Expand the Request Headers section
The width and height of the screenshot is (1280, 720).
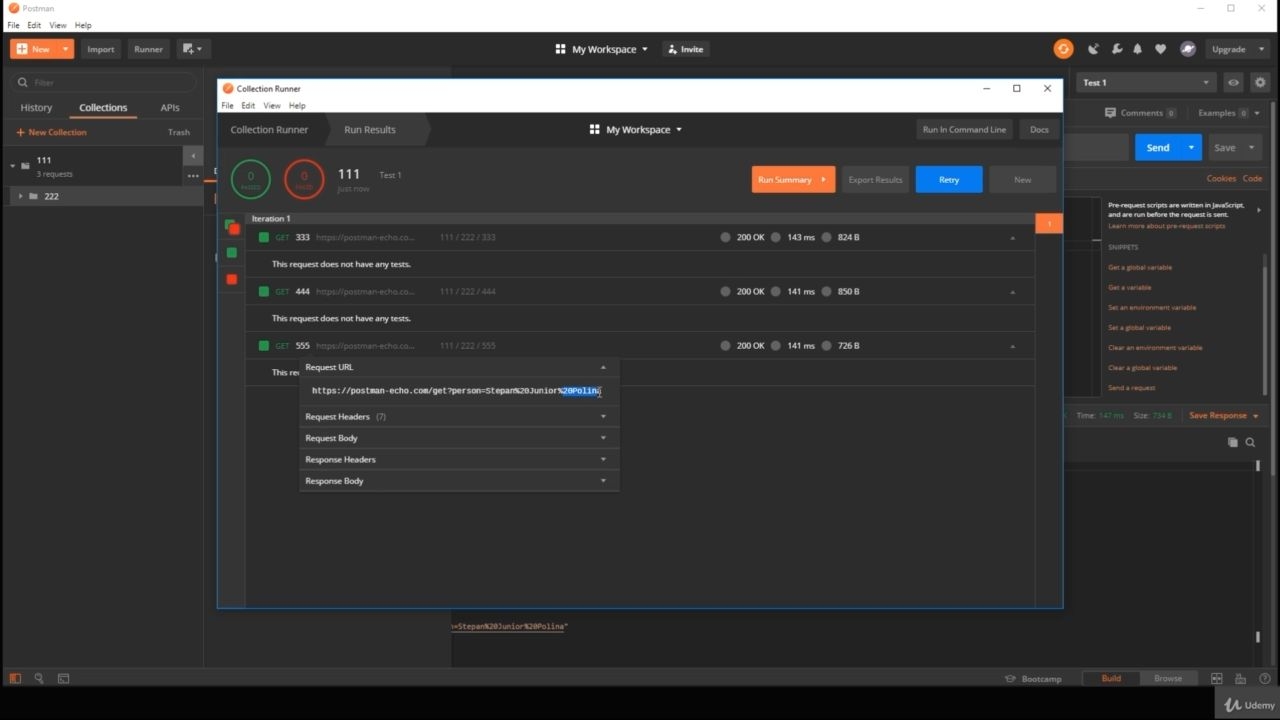pyautogui.click(x=459, y=416)
